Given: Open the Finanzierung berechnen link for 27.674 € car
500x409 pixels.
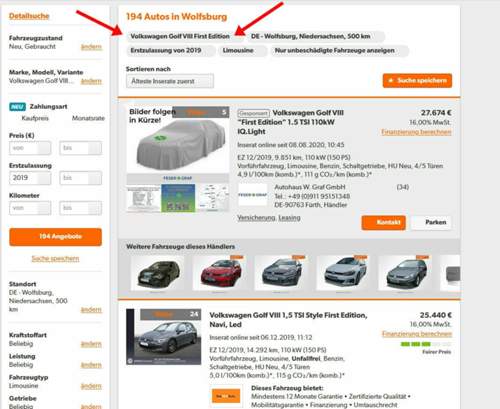Looking at the screenshot, I should click(x=416, y=132).
